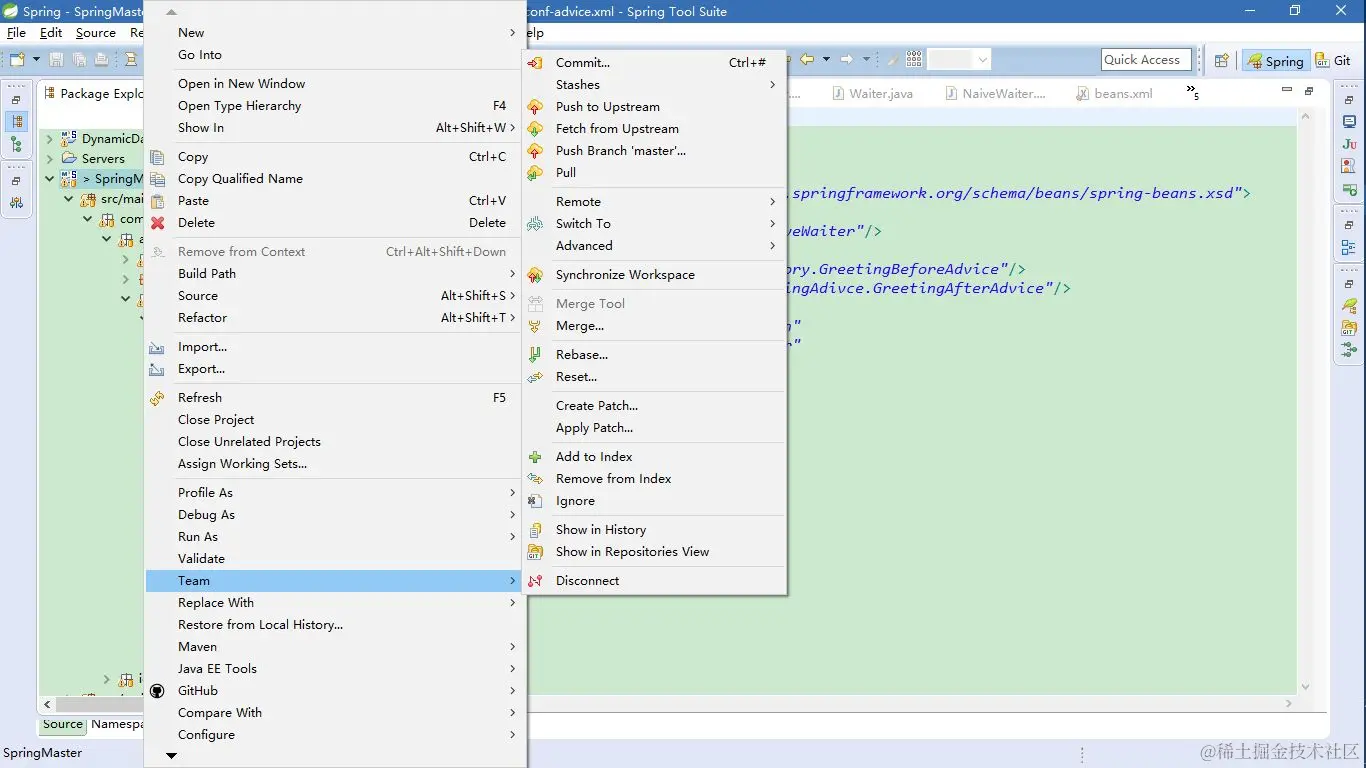Open the Maven submenu

pos(335,647)
